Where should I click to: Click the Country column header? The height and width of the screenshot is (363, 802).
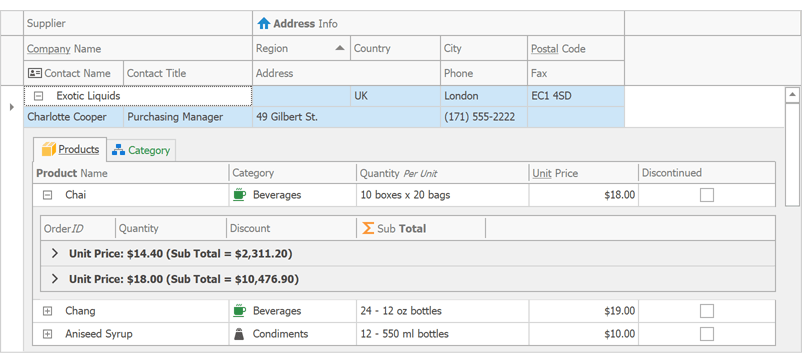[x=395, y=49]
